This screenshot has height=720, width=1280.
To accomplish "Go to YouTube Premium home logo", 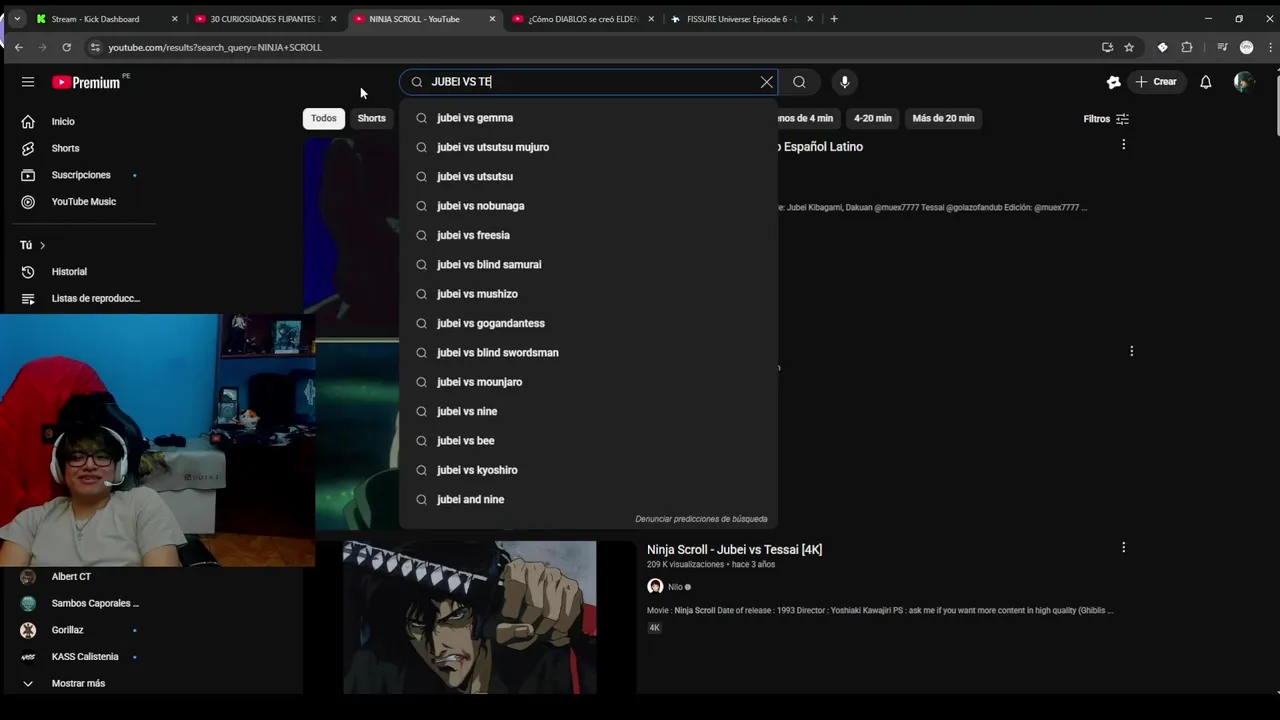I will [x=86, y=82].
